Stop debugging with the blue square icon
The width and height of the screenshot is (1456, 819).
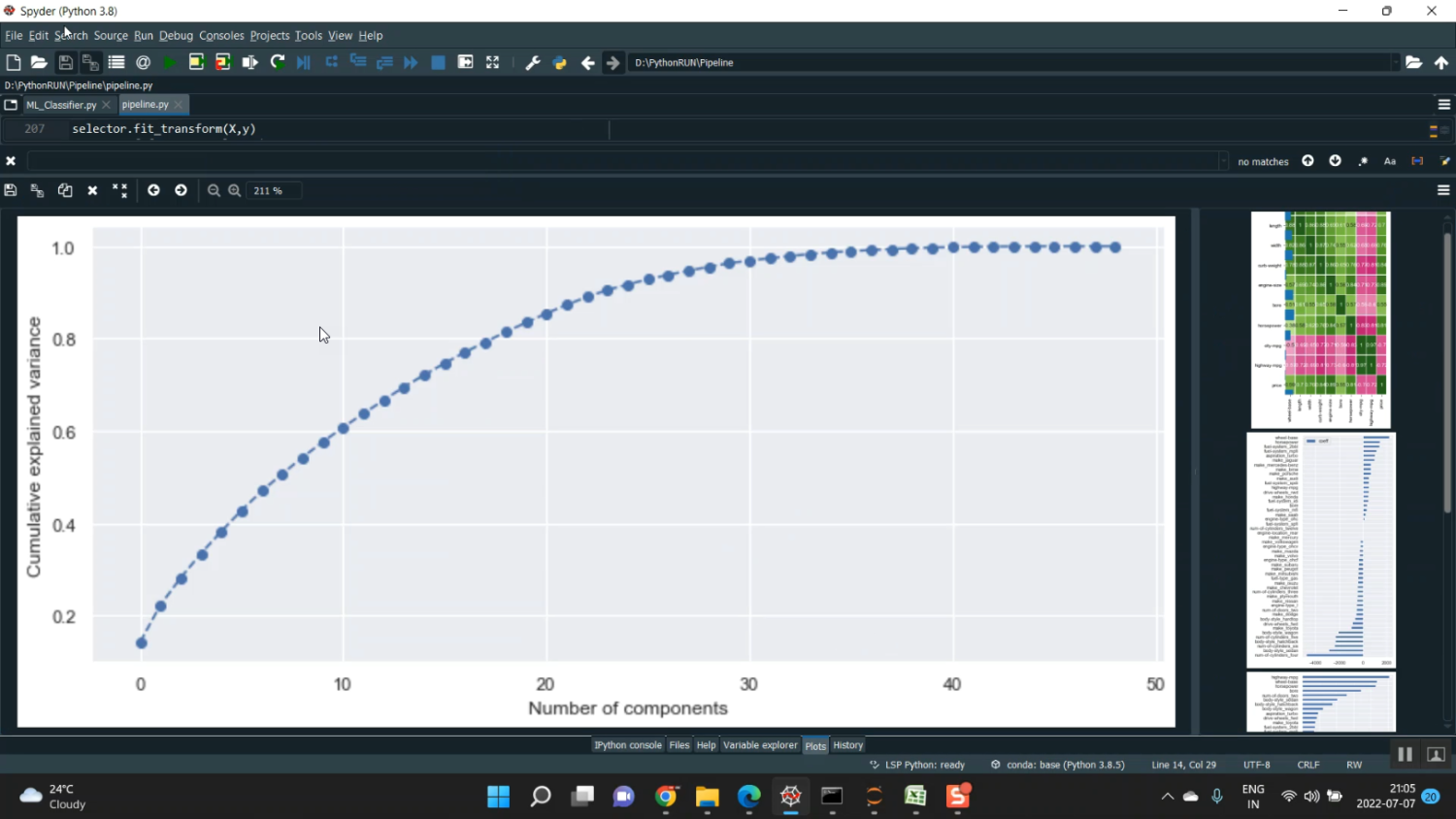439,62
